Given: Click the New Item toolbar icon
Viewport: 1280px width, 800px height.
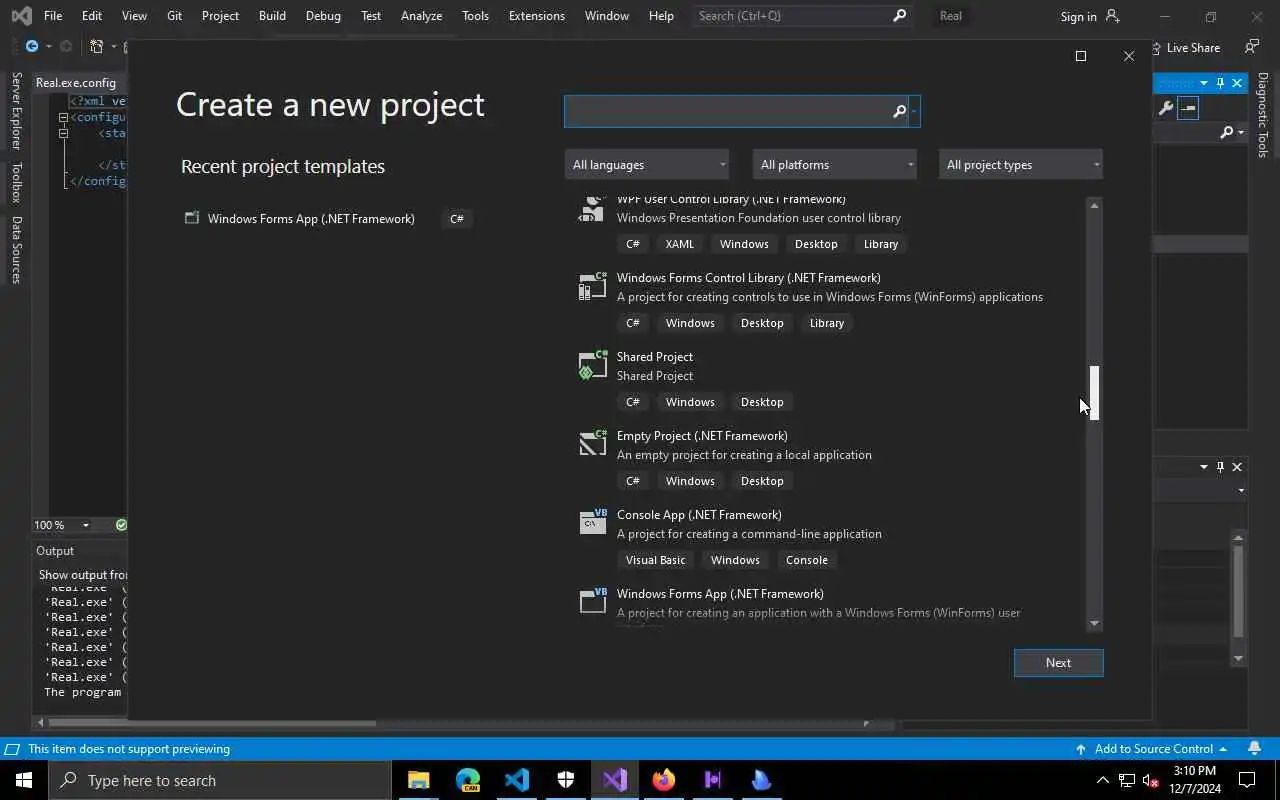Looking at the screenshot, I should [97, 46].
